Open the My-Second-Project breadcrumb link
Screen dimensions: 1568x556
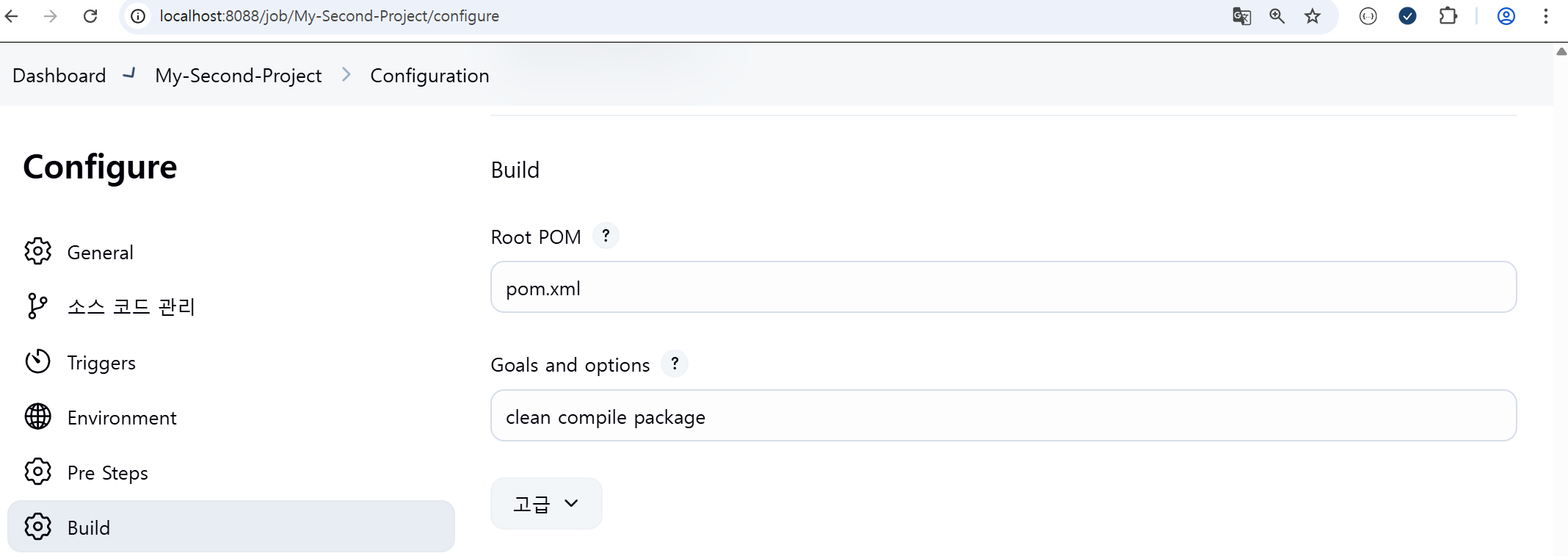coord(238,76)
